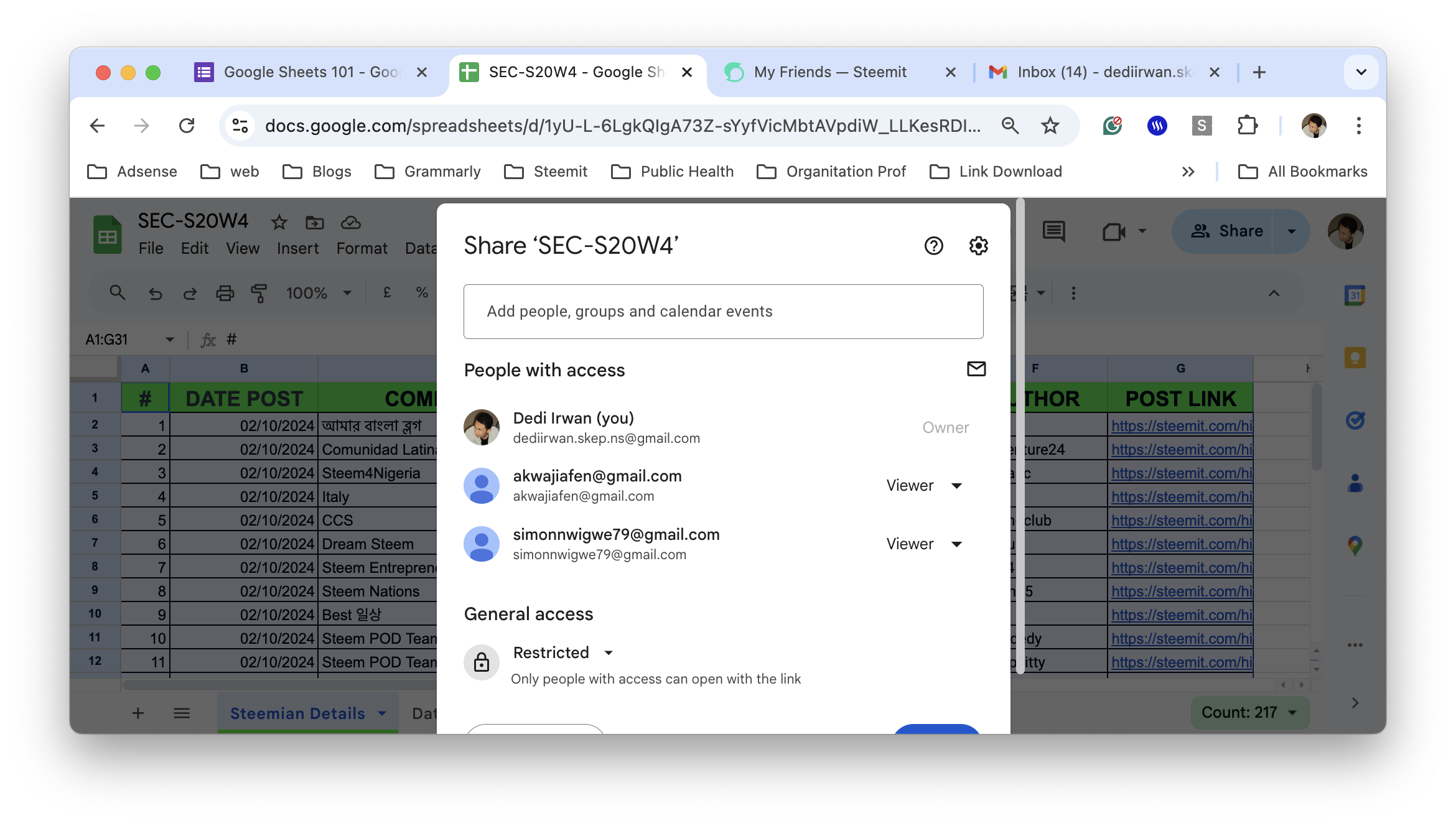The image size is (1456, 826).
Task: Open the Extensions puzzle icon
Action: tap(1247, 126)
